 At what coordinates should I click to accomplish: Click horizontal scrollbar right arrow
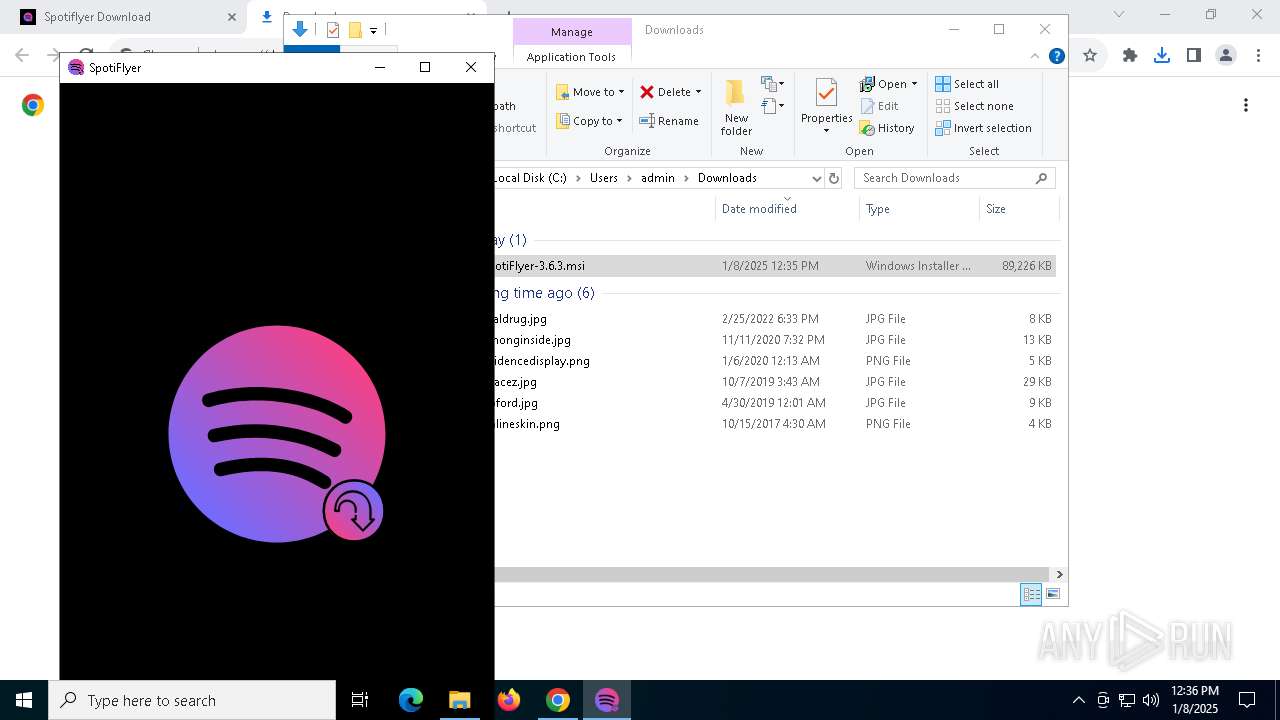tap(1059, 574)
